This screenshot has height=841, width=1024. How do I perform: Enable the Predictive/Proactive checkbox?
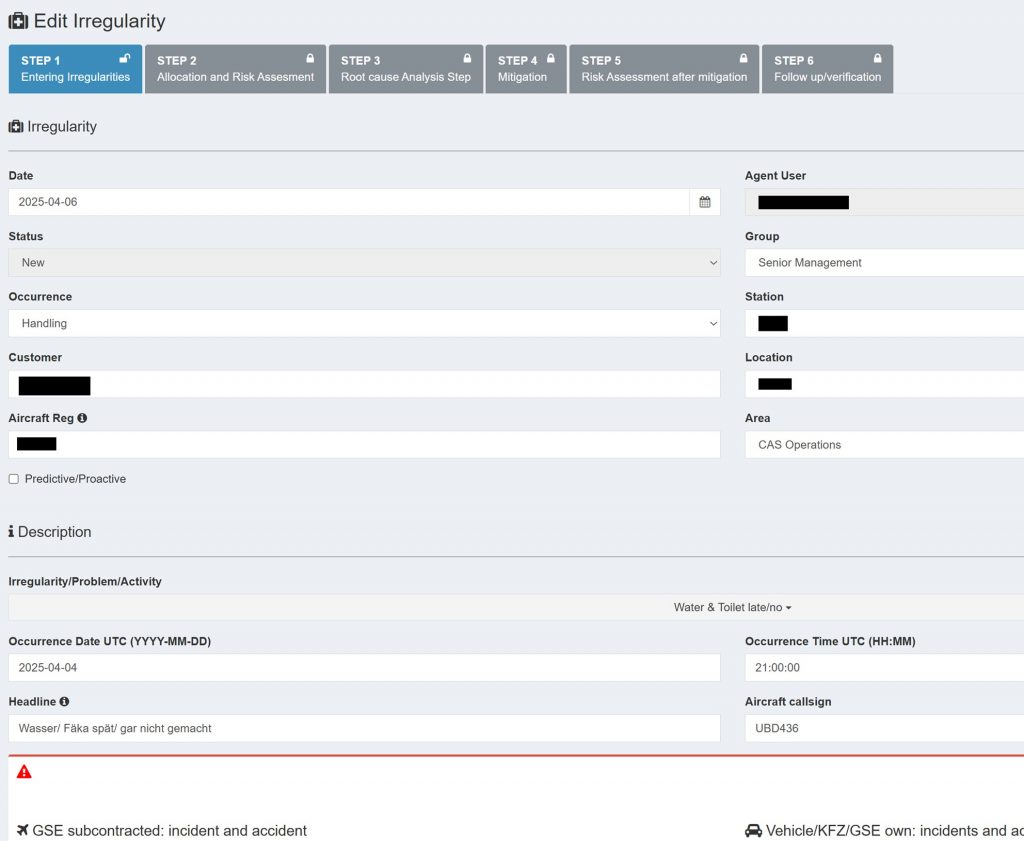coord(14,479)
